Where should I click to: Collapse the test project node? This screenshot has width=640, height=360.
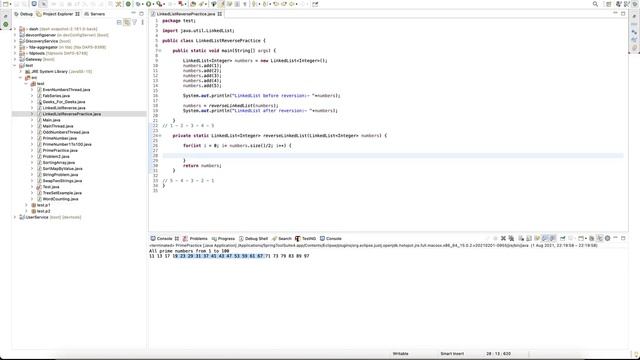15,65
